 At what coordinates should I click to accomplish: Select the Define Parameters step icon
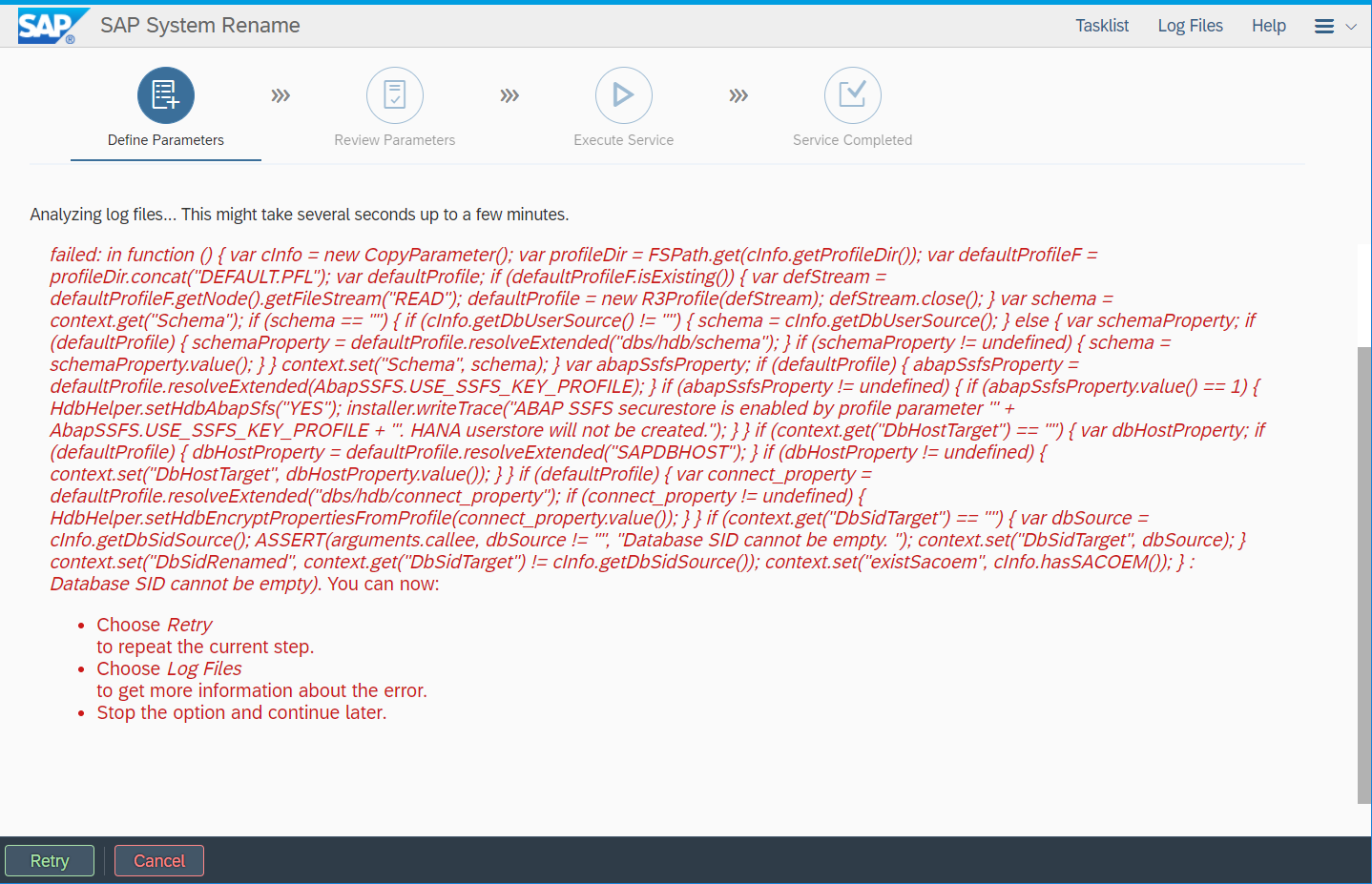click(166, 95)
